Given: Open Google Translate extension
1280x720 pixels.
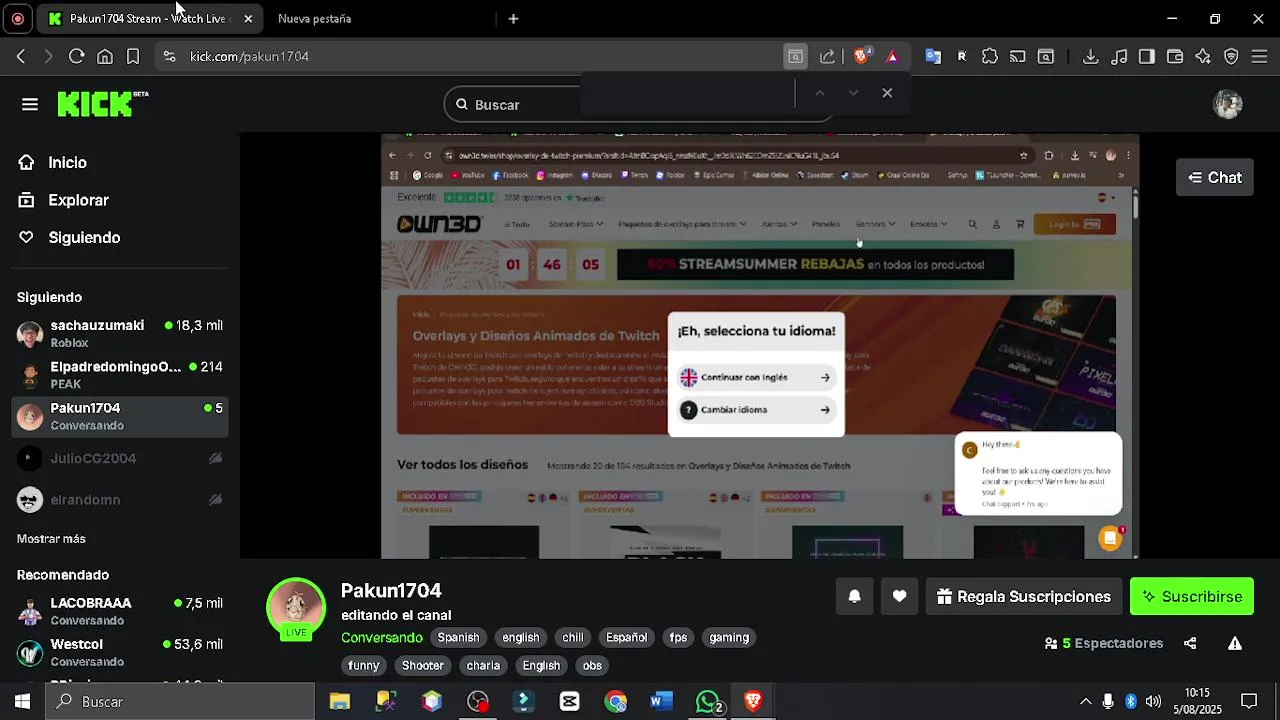Looking at the screenshot, I should click(x=933, y=57).
